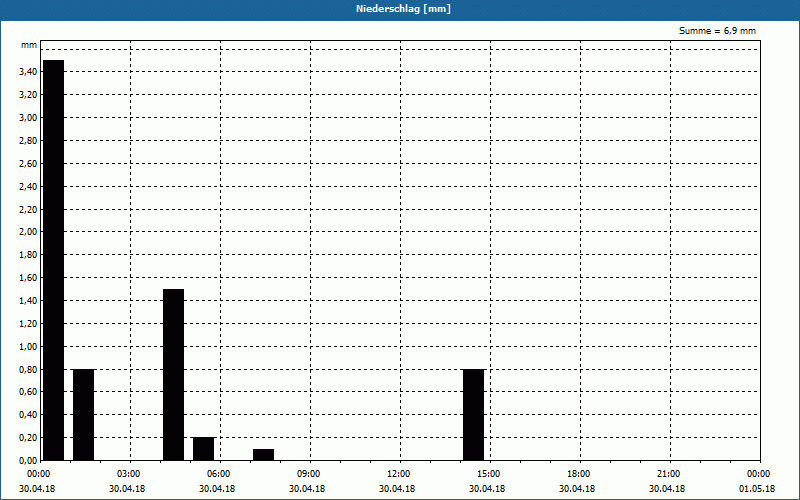Click the 18:00 time label
800x500 pixels.
click(x=579, y=474)
